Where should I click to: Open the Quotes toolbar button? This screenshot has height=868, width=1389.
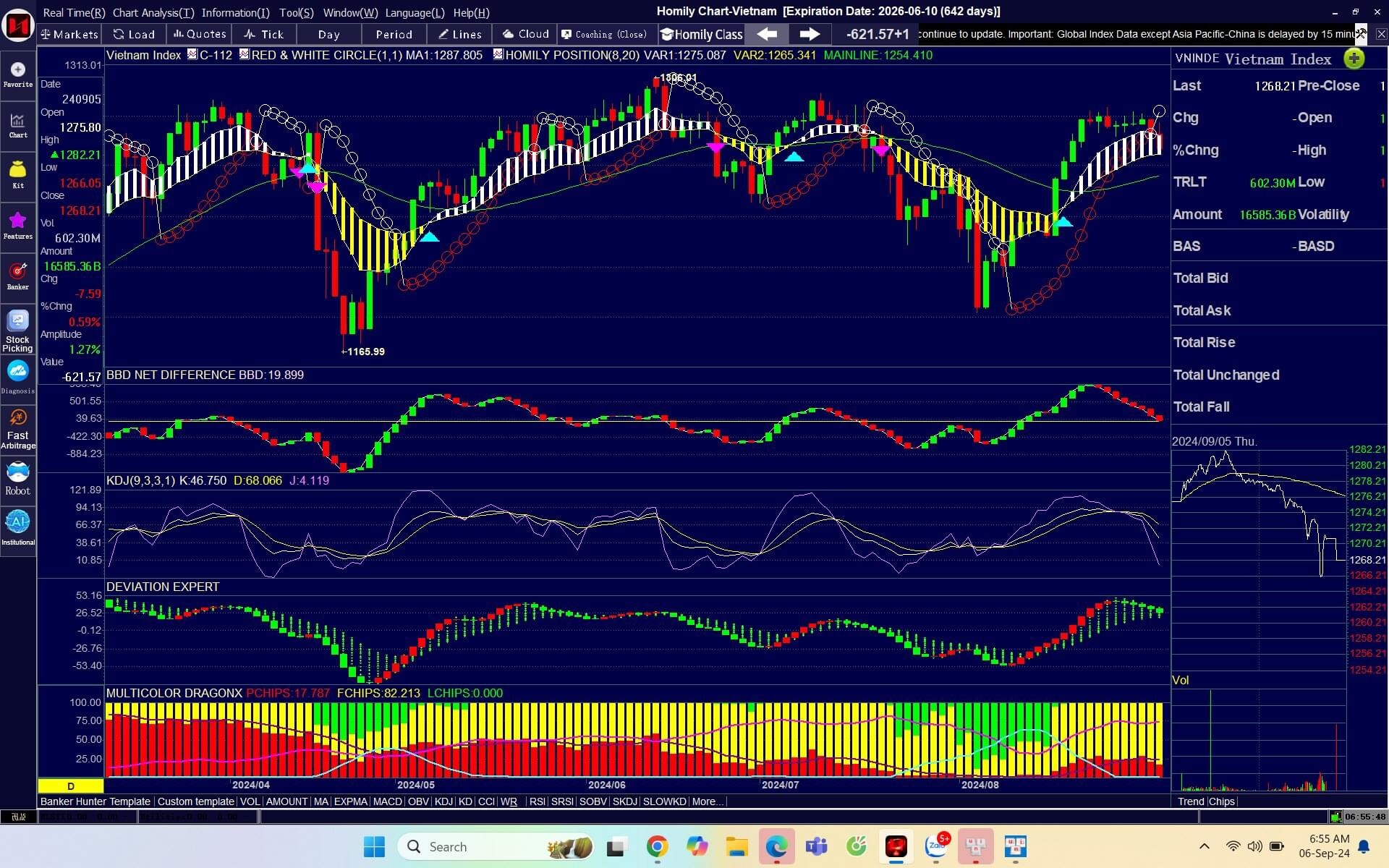(x=200, y=34)
